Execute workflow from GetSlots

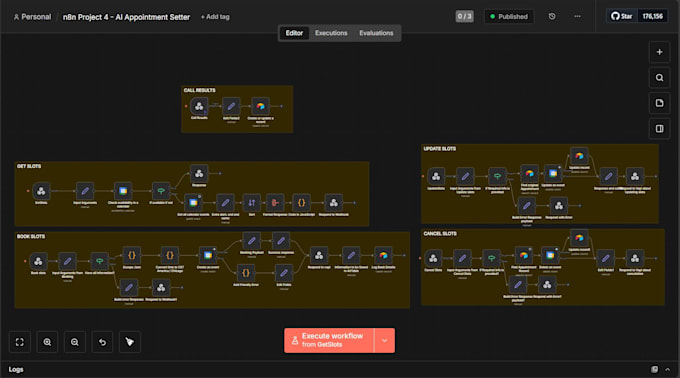coord(329,340)
